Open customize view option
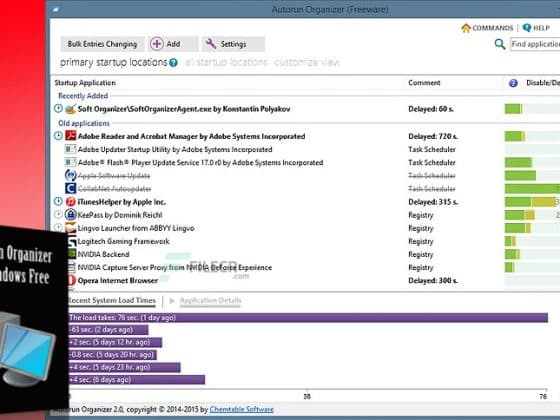 [x=307, y=62]
